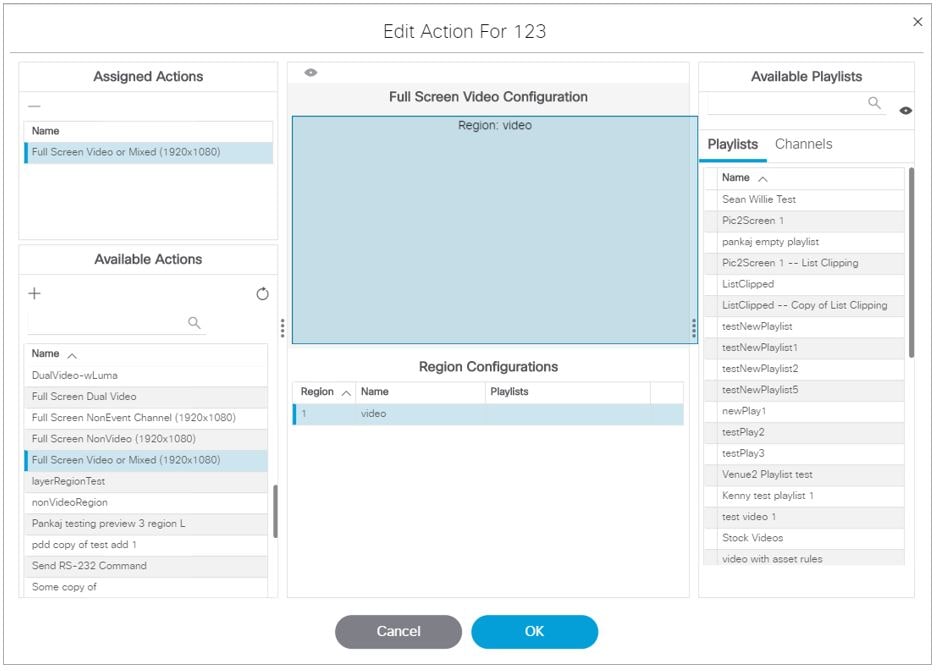
Task: Switch to the Playlists tab
Action: (734, 143)
